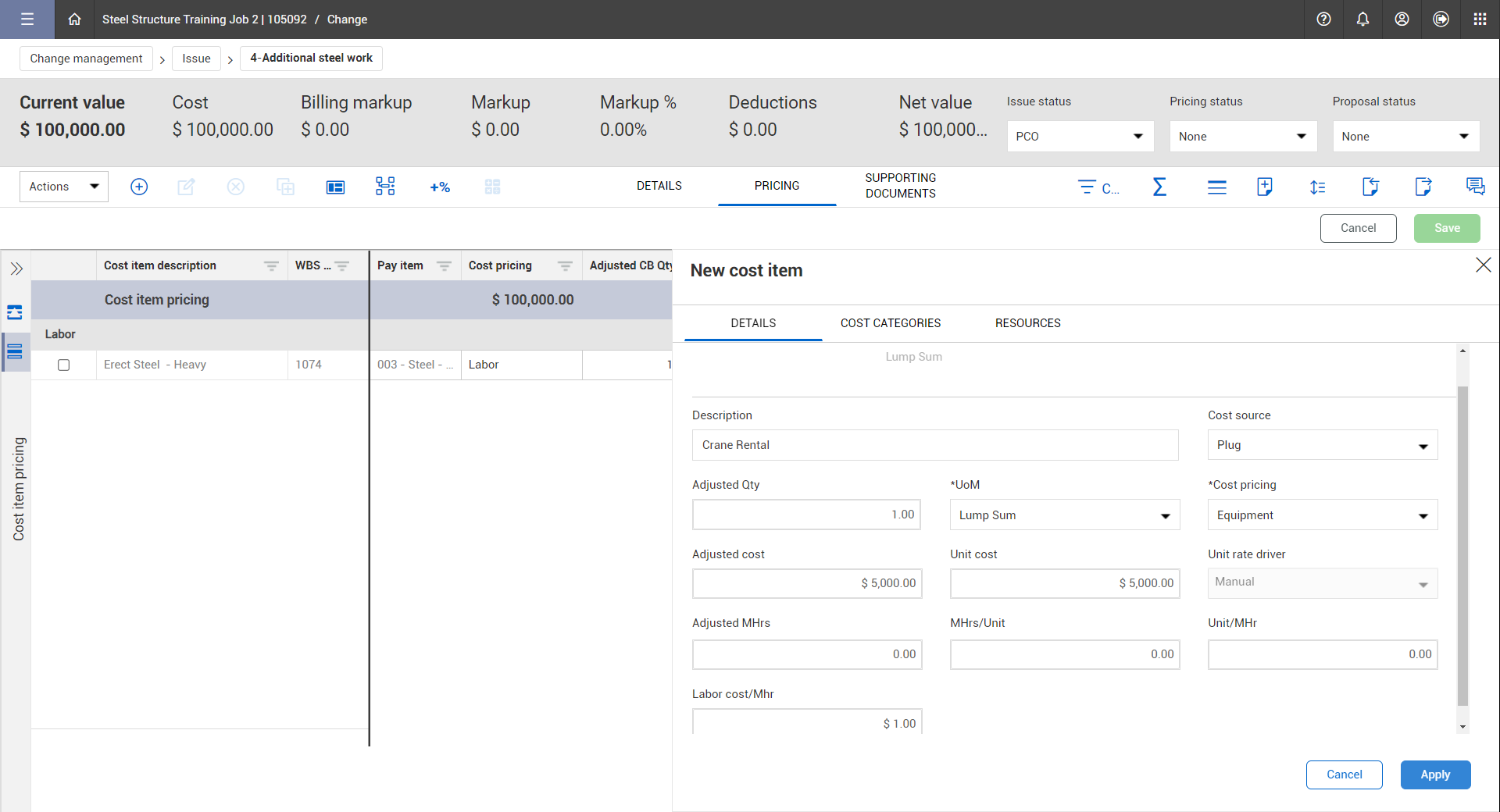Open the Issue status dropdown
Image resolution: width=1500 pixels, height=812 pixels.
coord(1080,137)
